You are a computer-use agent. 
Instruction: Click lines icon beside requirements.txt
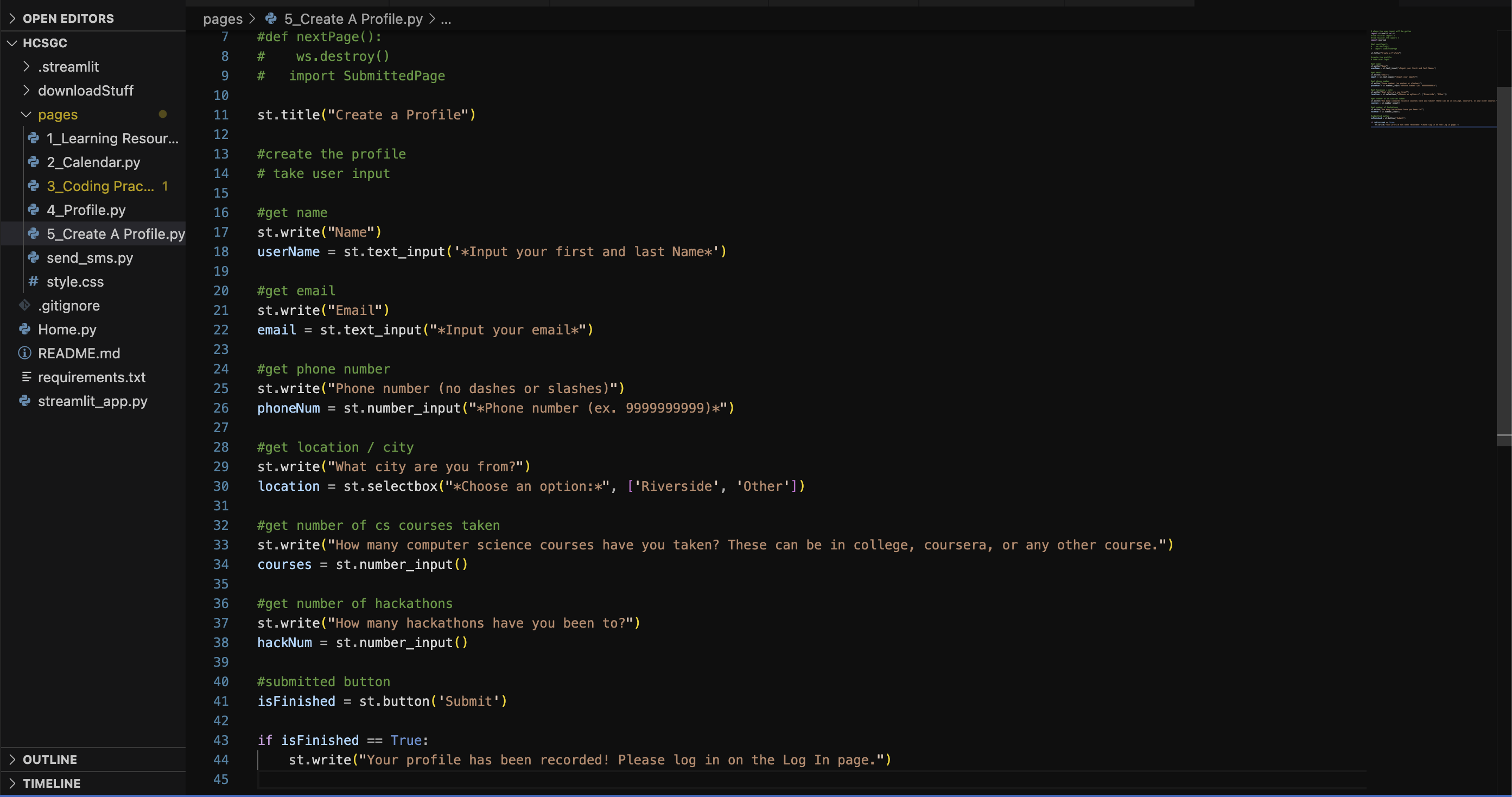27,377
